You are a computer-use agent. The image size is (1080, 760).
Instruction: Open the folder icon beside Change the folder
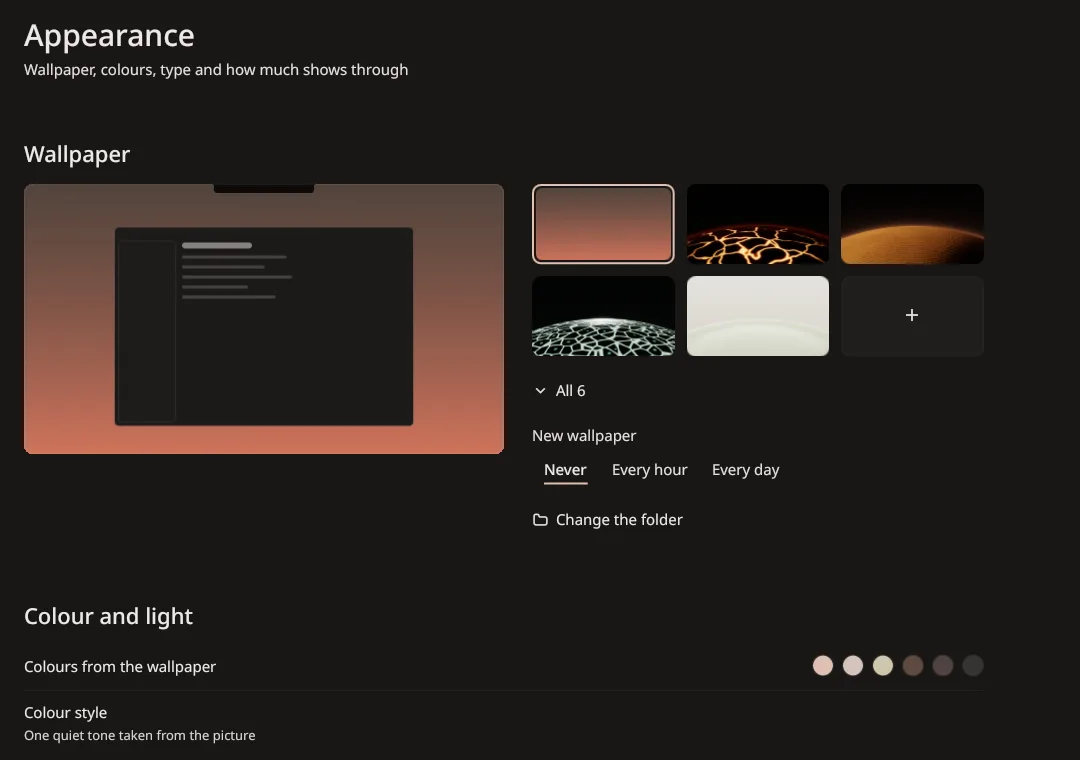pyautogui.click(x=540, y=520)
